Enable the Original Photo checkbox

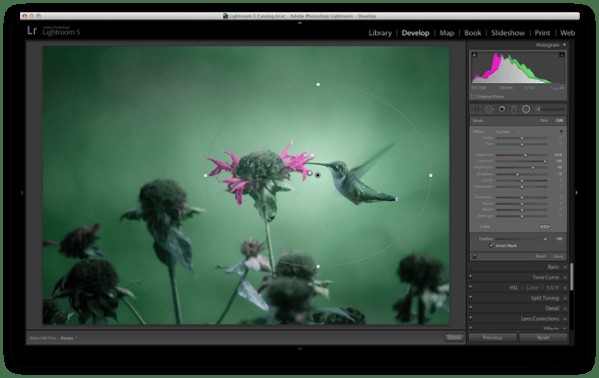(474, 97)
